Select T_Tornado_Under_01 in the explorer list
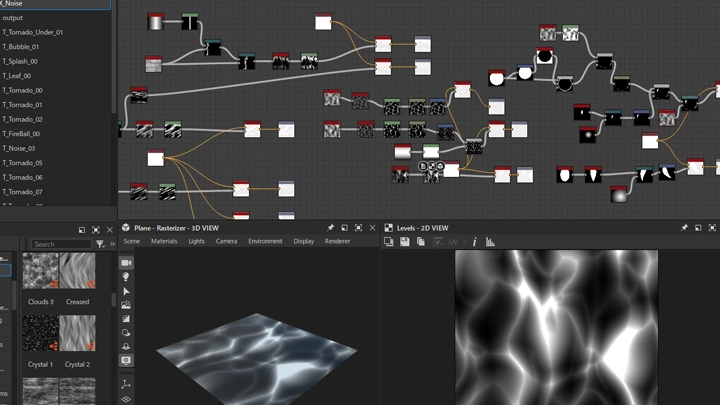This screenshot has width=720, height=405. coord(56,32)
